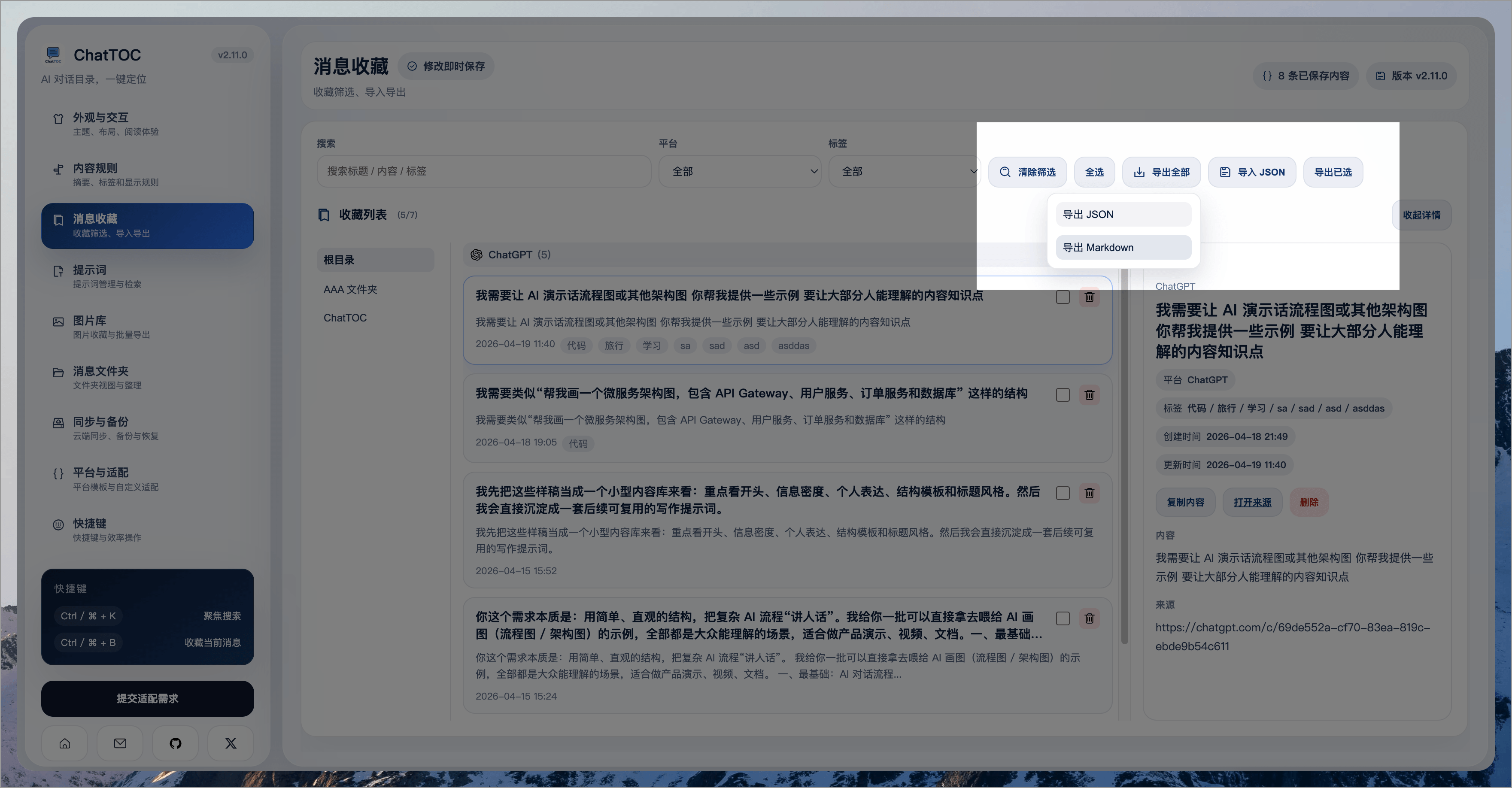Image resolution: width=1512 pixels, height=788 pixels.
Task: Open the 打开来源 source link
Action: (1252, 502)
